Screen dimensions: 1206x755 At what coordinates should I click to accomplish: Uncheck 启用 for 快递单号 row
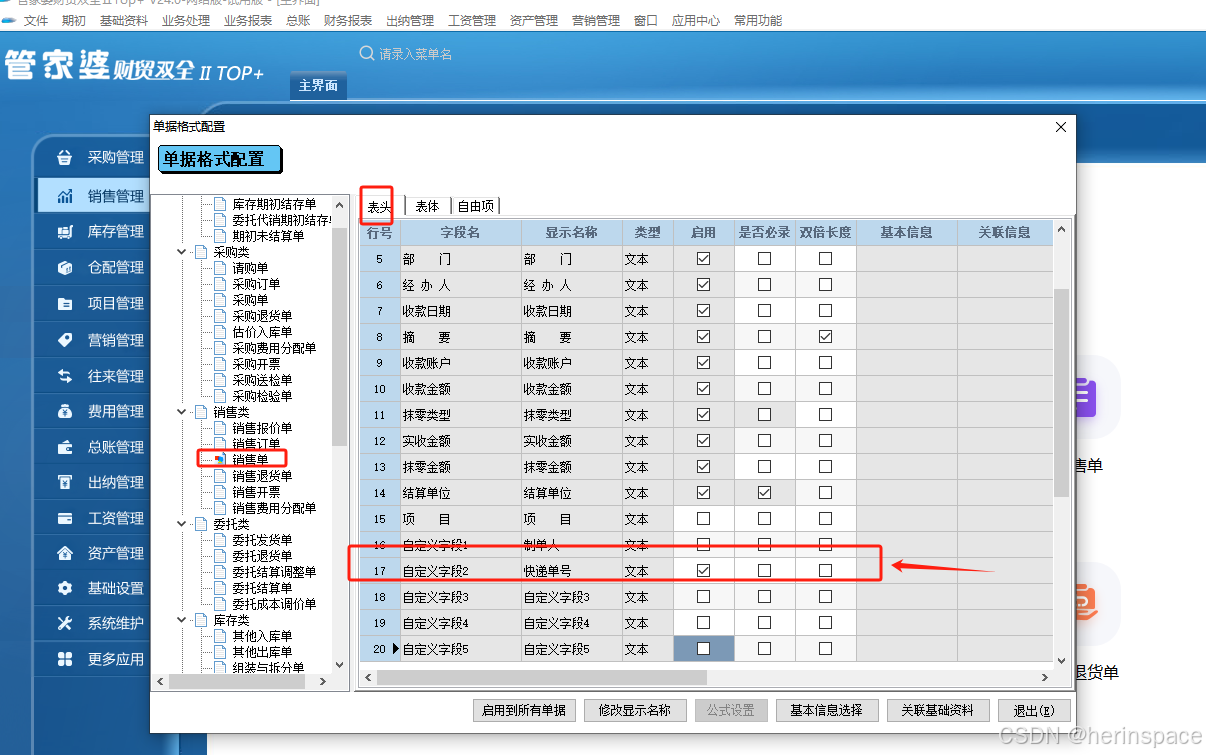(x=703, y=570)
